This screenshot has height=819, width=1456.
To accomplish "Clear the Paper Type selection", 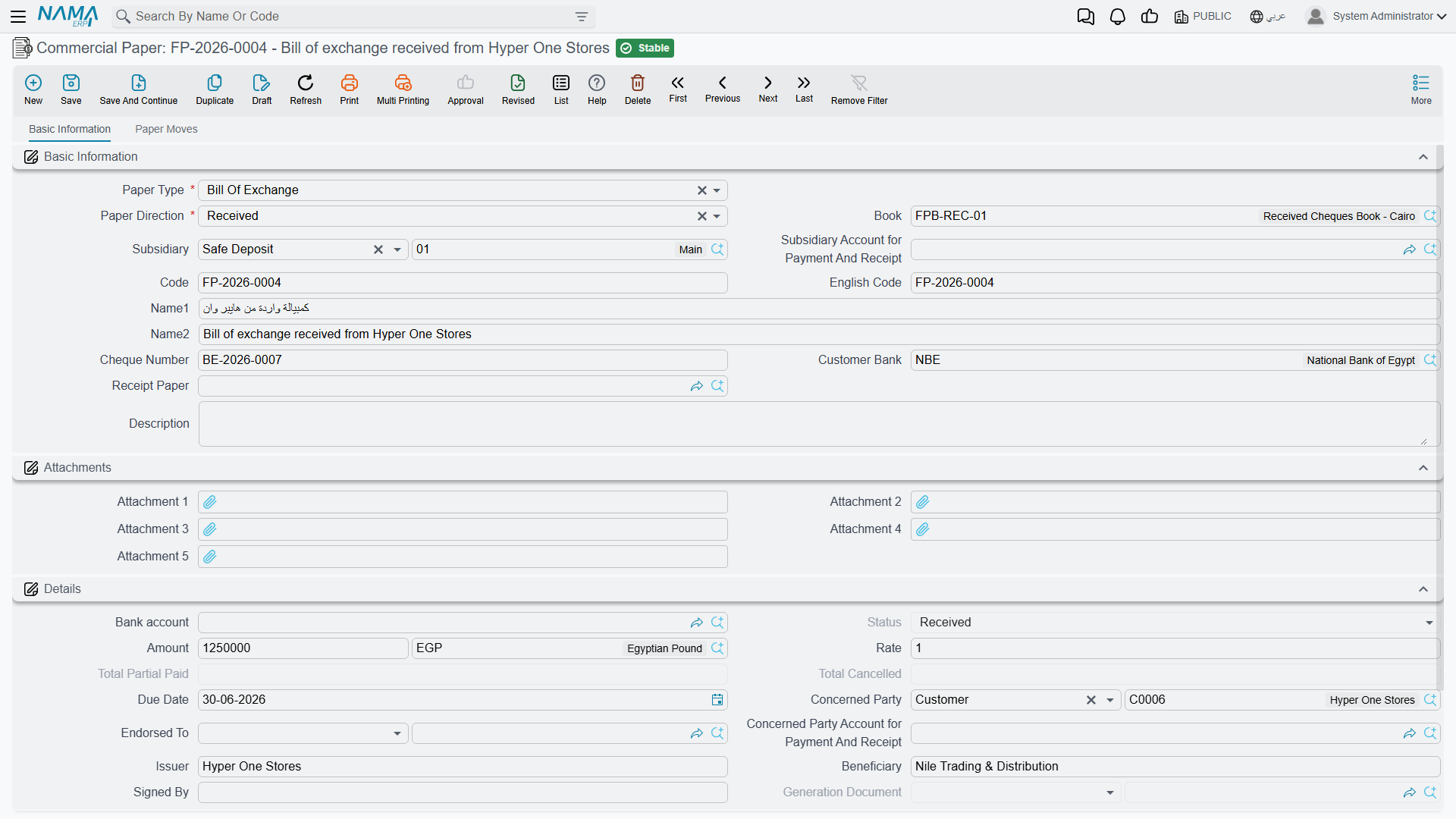I will pos(702,190).
